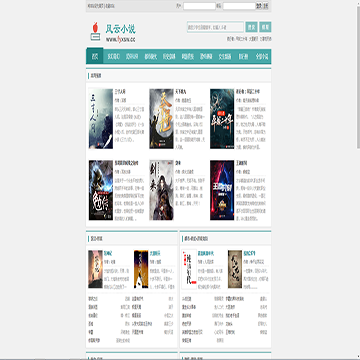The image size is (360, 360).
Task: Open the white cover with red seal
Action: coord(189,269)
